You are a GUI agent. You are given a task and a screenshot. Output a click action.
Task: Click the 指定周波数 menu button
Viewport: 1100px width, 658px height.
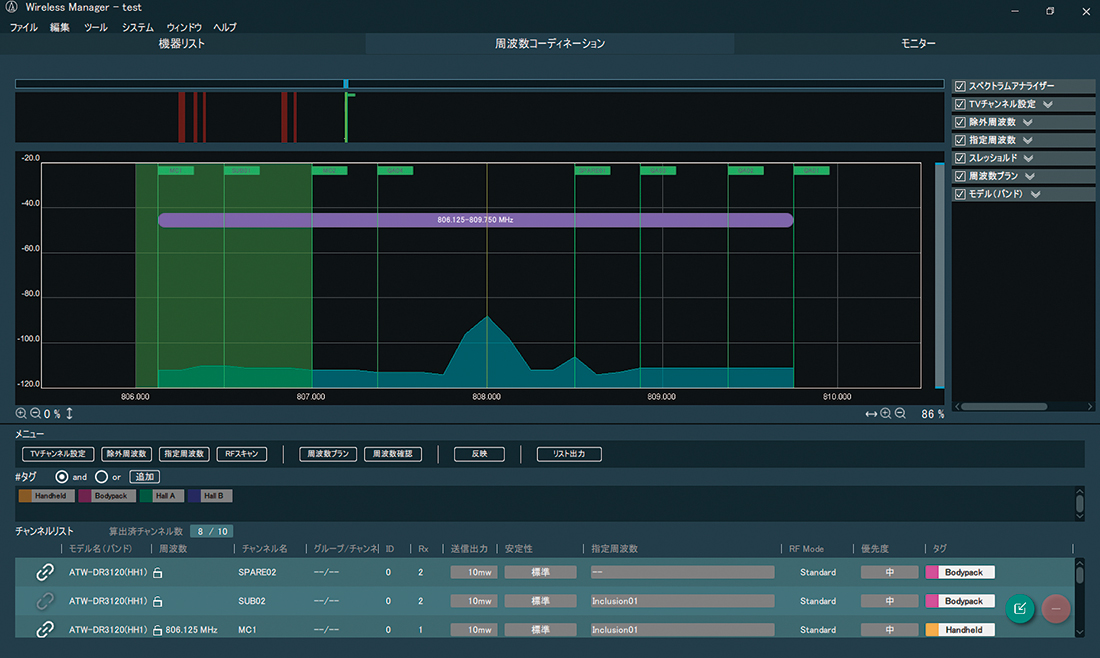pos(185,454)
